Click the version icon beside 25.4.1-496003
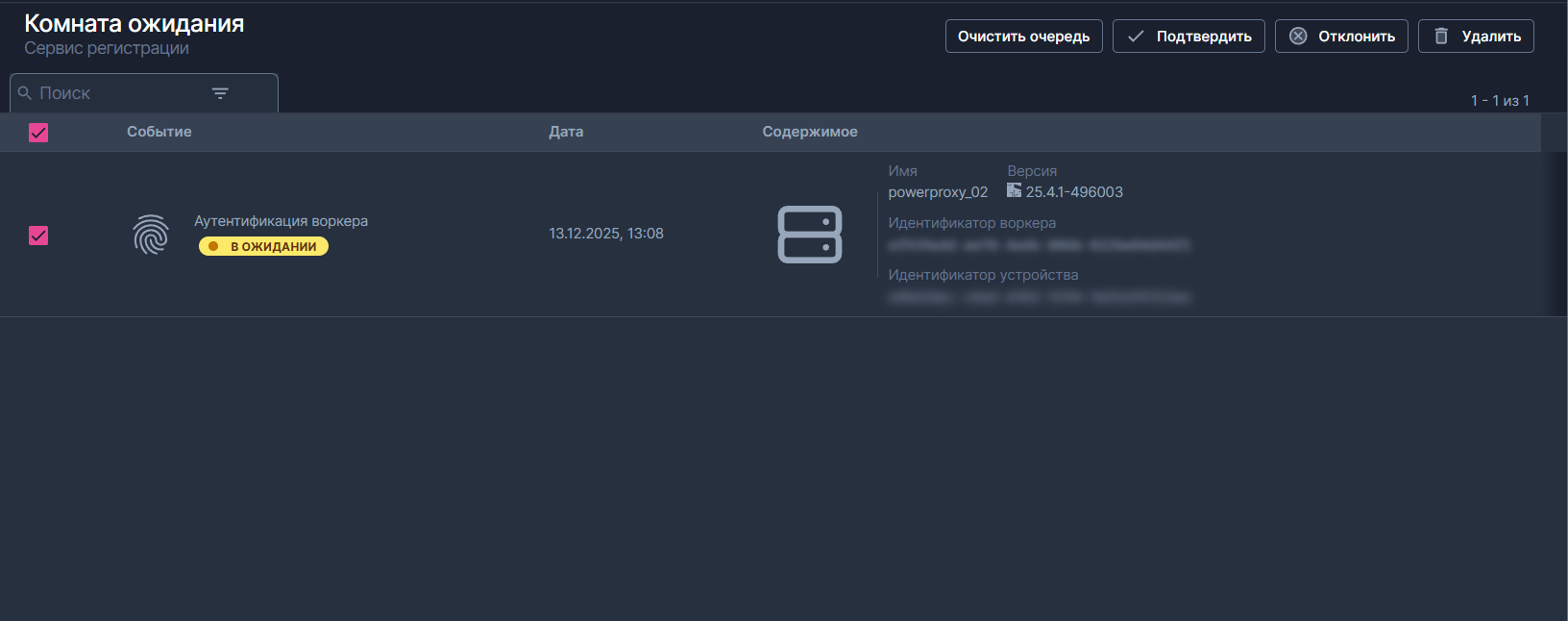This screenshot has height=621, width=1568. (1014, 190)
